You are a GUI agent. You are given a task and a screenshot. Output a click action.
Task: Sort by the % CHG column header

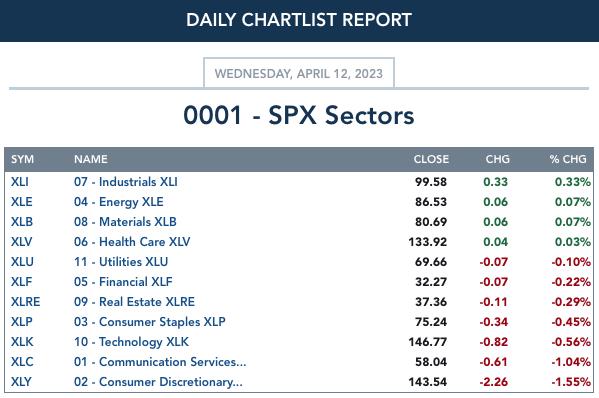point(568,159)
